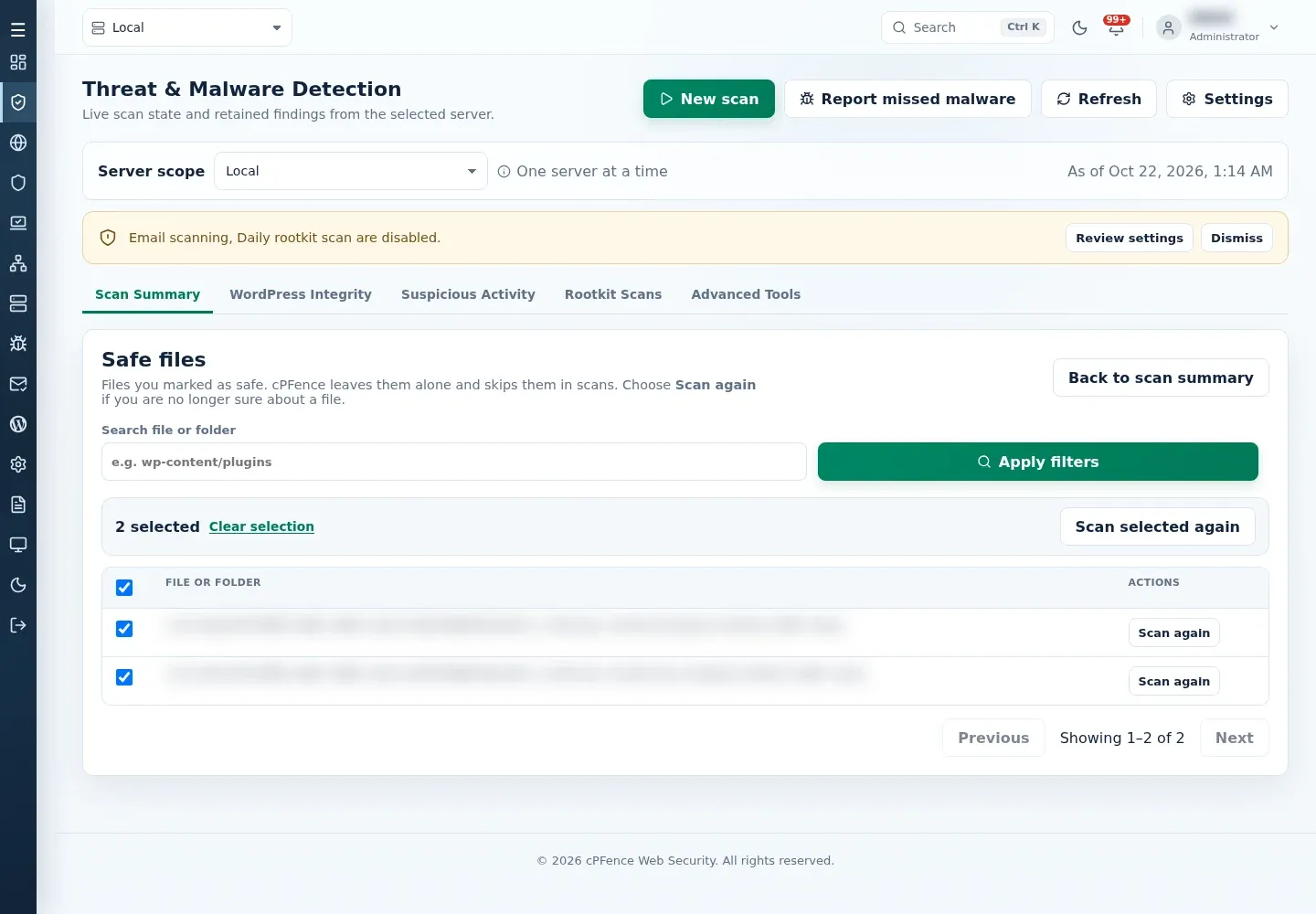Screen dimensions: 1316x914
Task: Click Back to scan summary button
Action: tap(1161, 377)
